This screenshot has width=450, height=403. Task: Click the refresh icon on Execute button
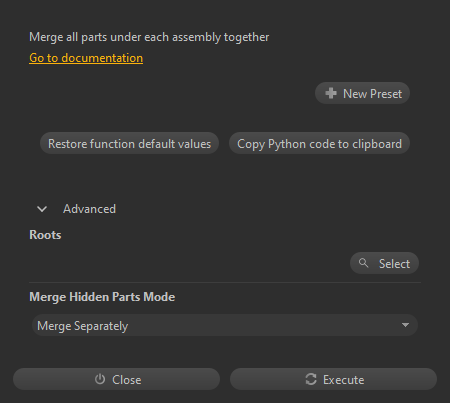tap(311, 379)
